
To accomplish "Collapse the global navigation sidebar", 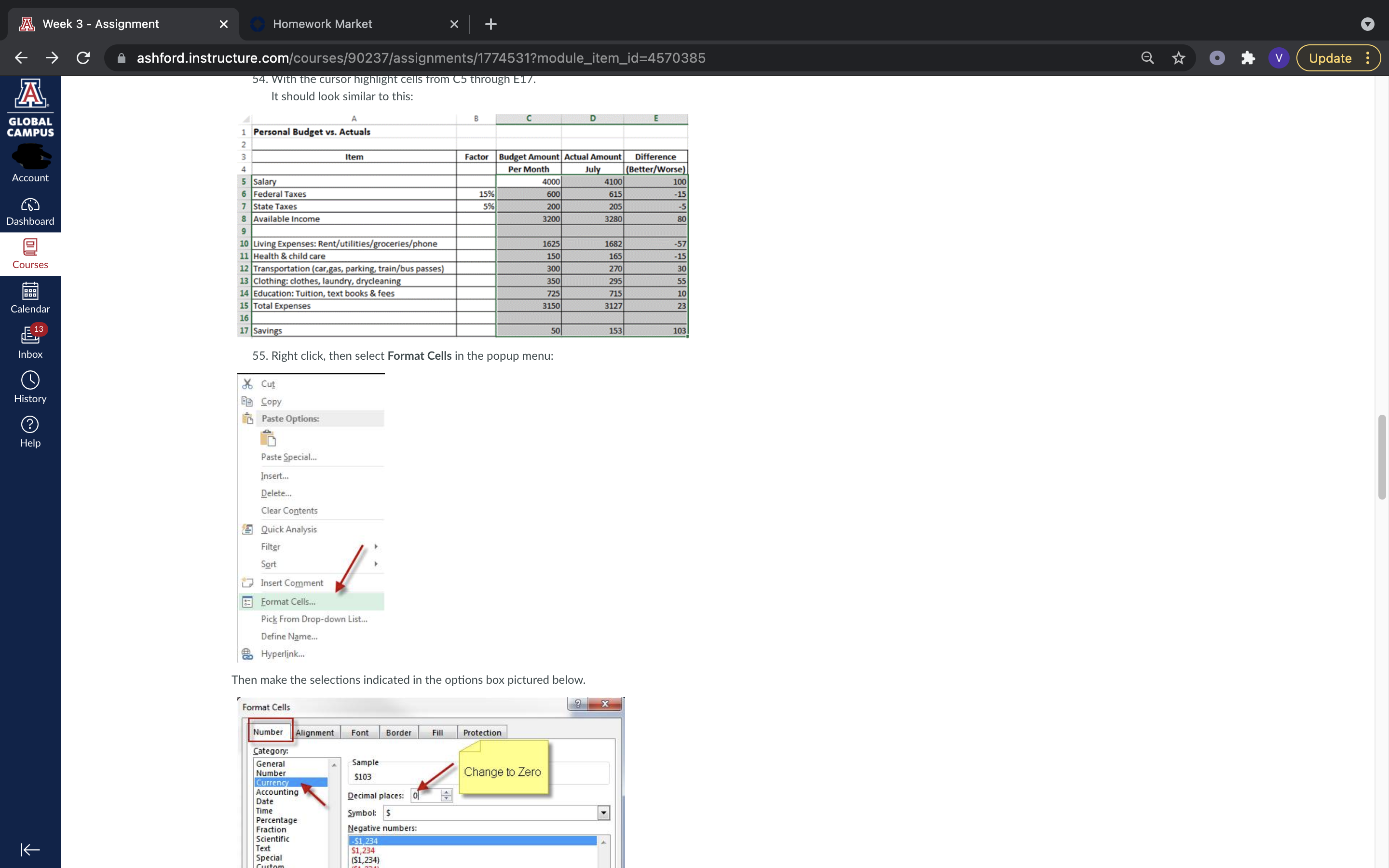I will pos(30,849).
